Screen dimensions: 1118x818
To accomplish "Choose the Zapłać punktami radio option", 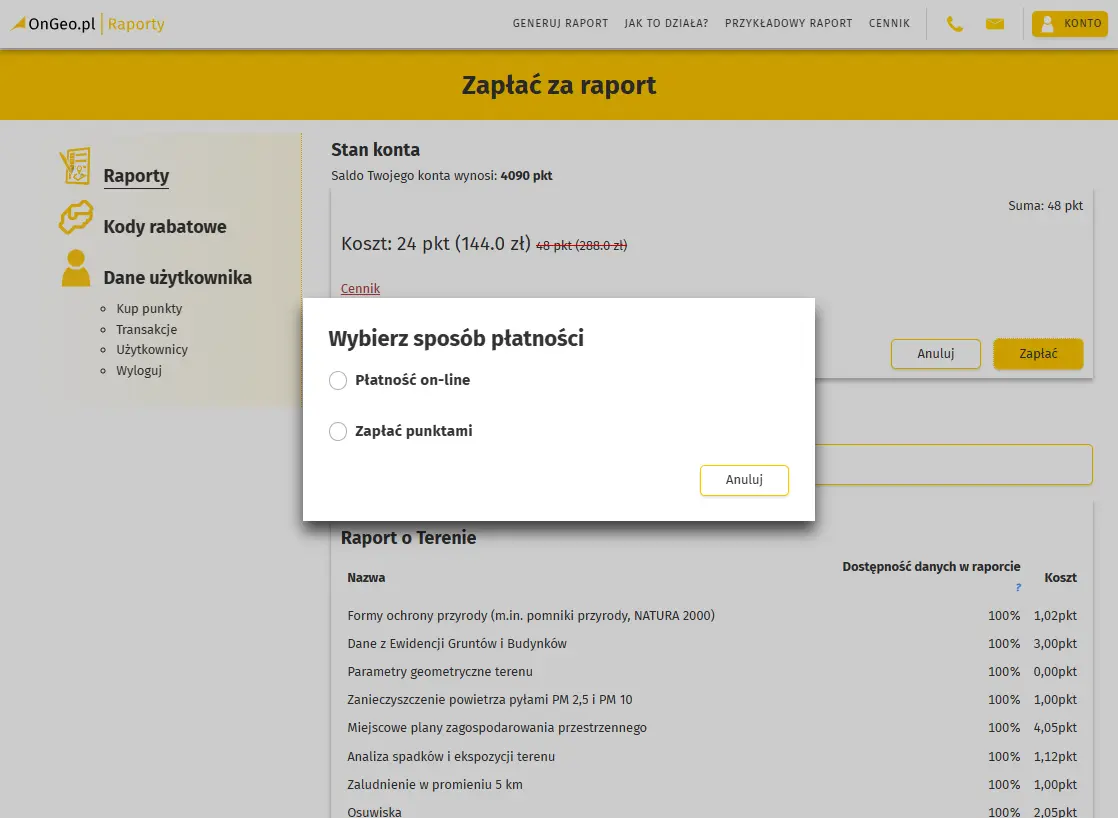I will [x=338, y=432].
